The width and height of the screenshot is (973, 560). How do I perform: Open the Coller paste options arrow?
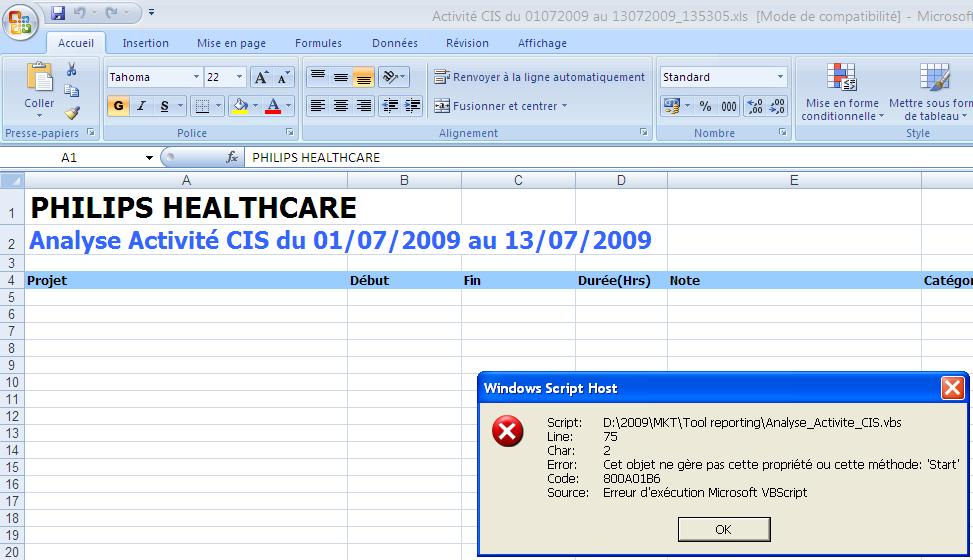[39, 115]
